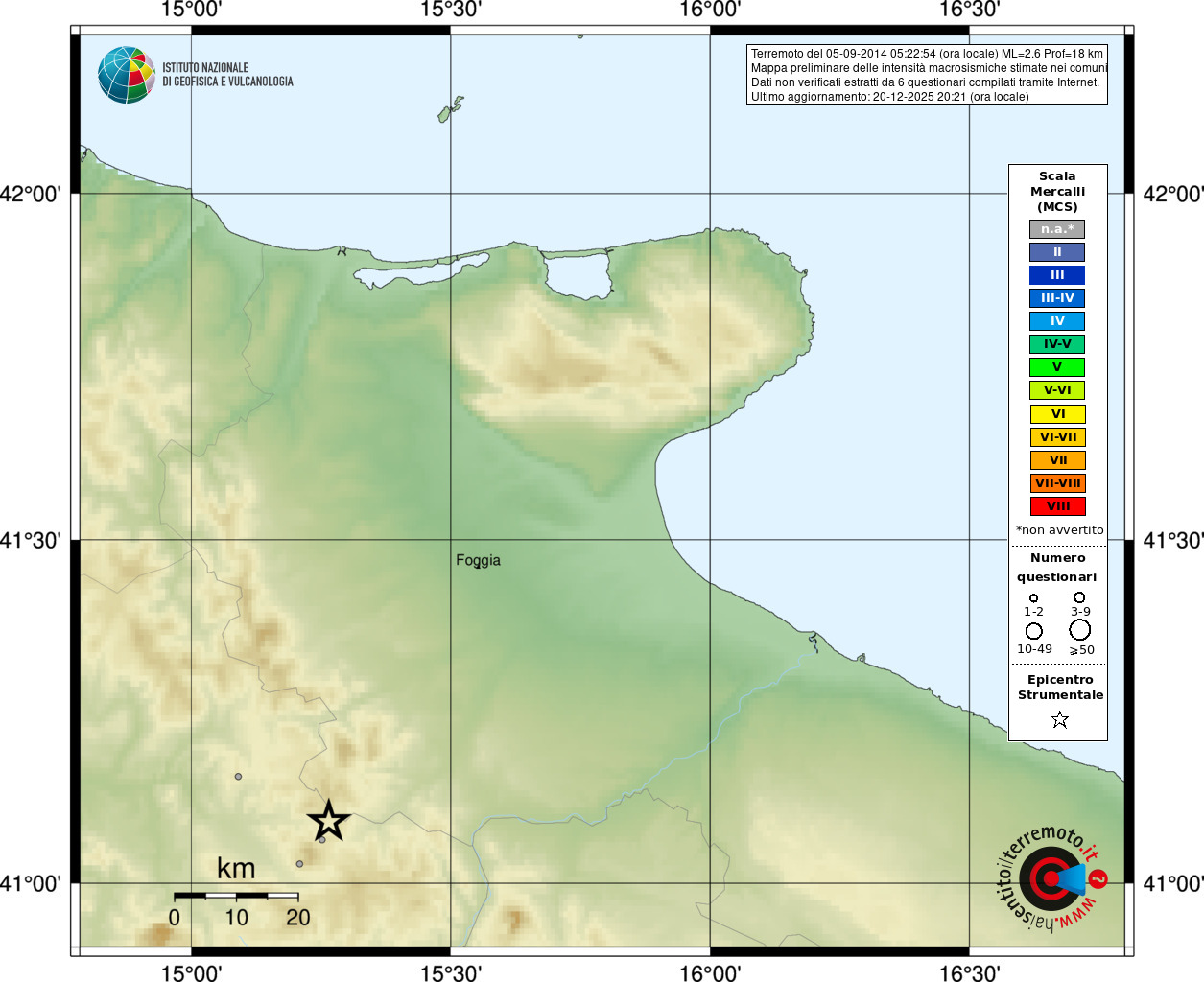Click the VII-VIII legend swatch
This screenshot has width=1204, height=982.
(1058, 483)
